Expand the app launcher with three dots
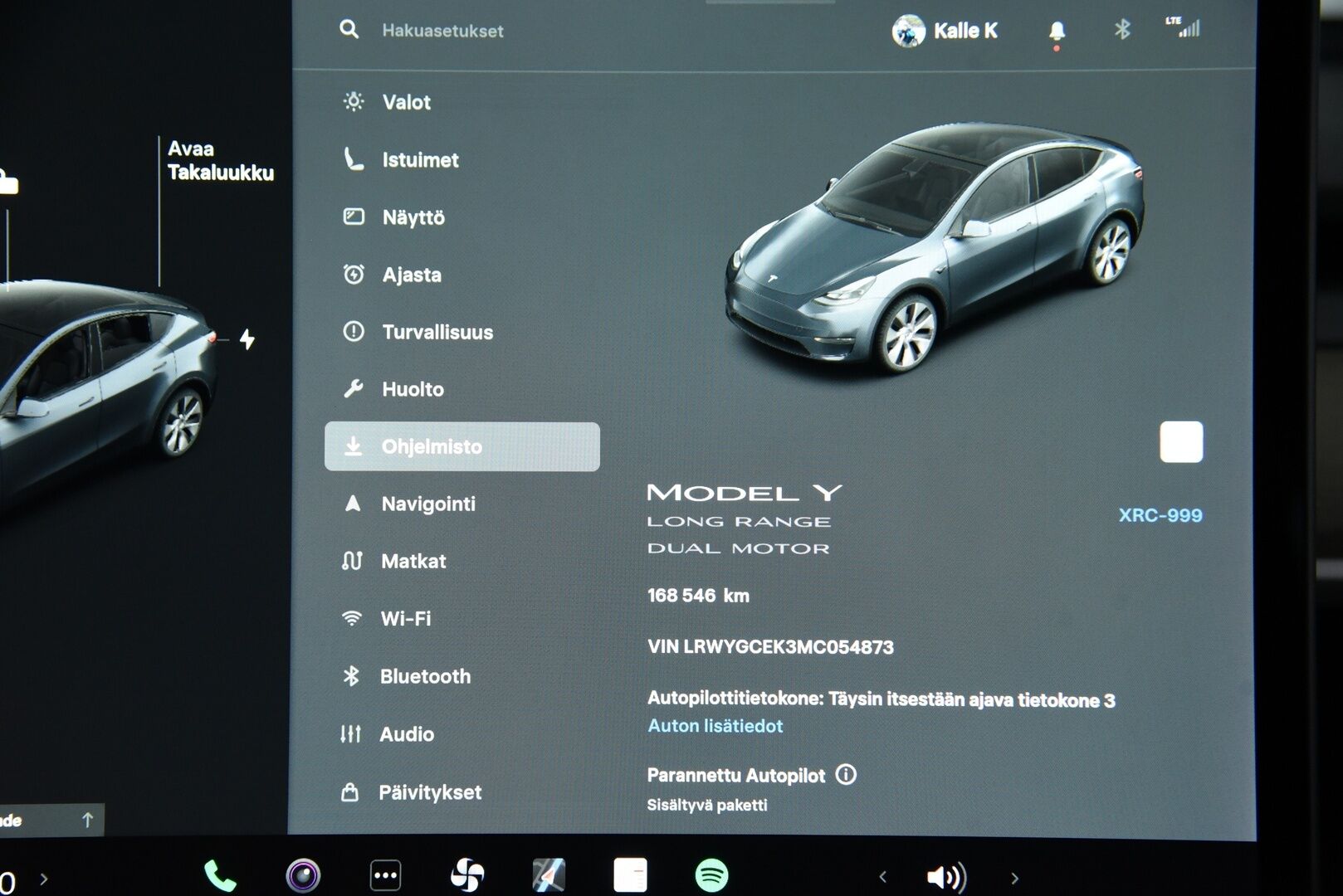 point(384,873)
